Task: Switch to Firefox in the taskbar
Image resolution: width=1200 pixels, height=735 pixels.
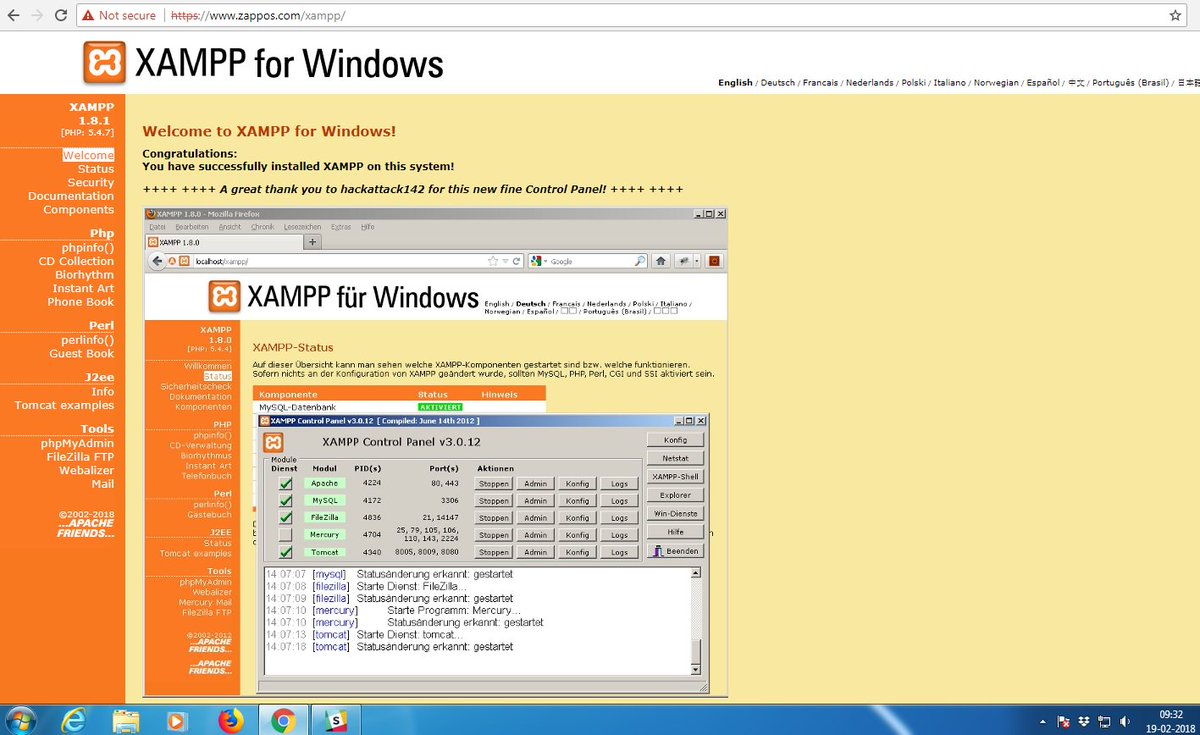Action: click(x=230, y=719)
